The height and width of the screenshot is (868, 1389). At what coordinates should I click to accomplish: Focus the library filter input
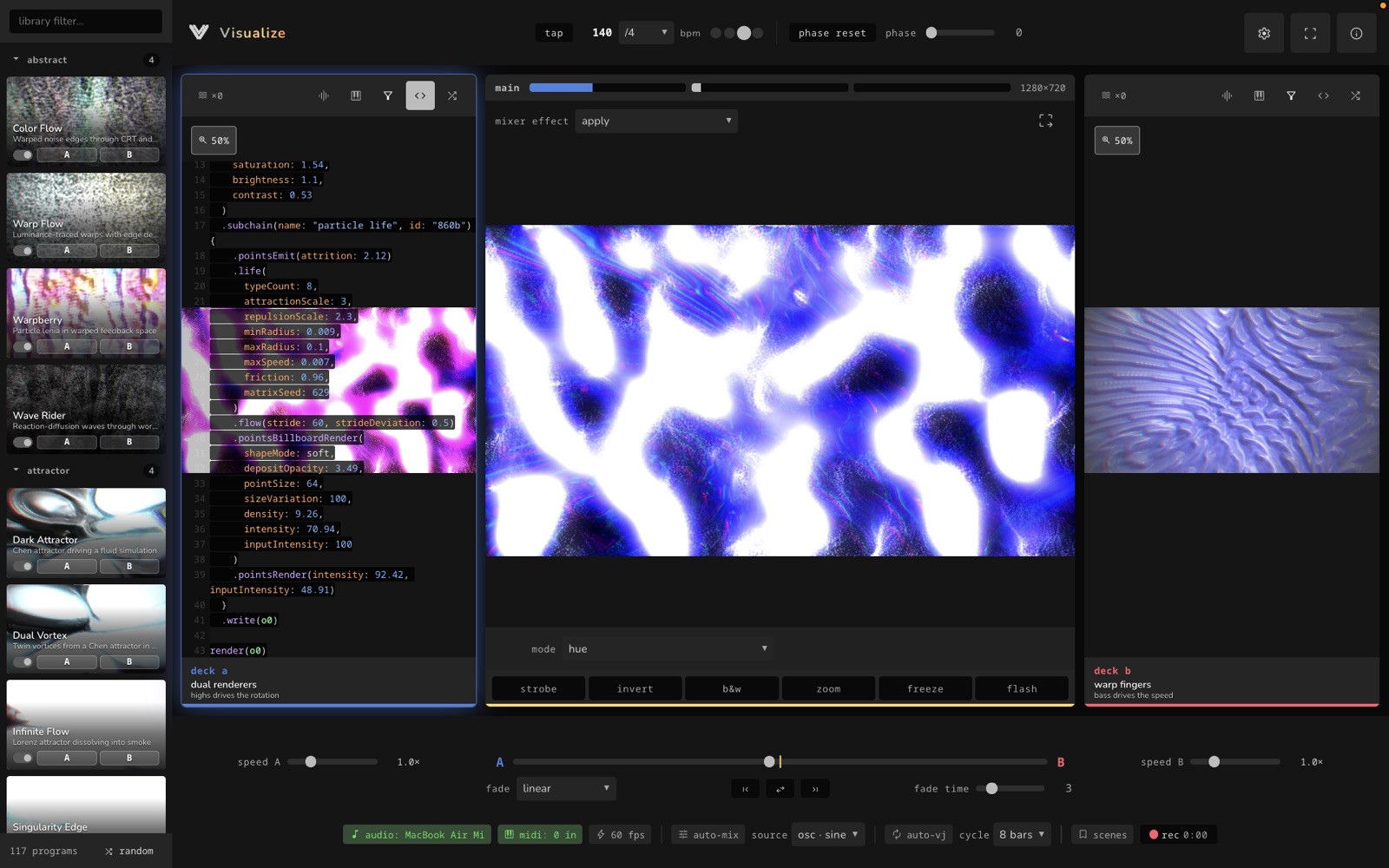point(86,21)
